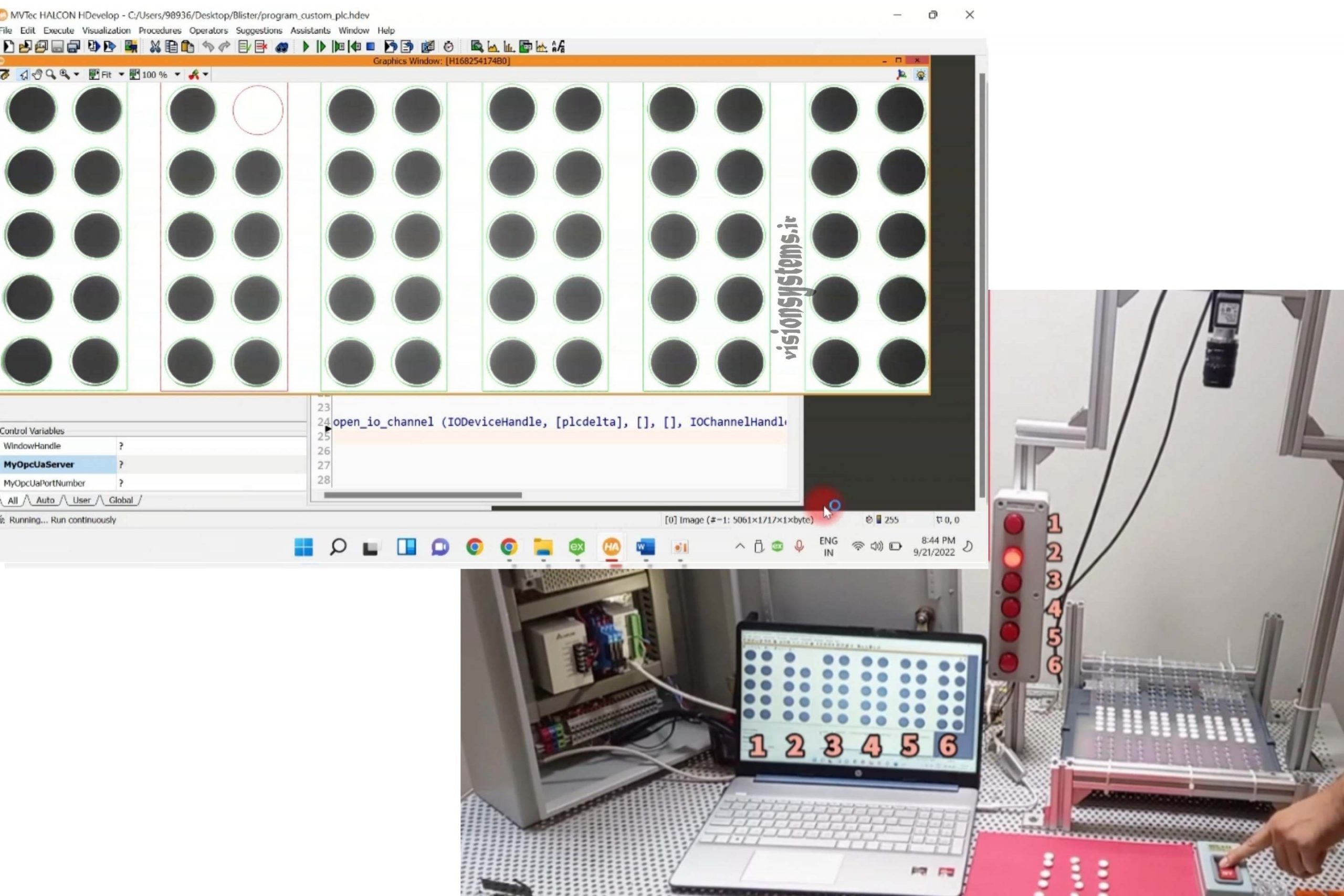Cut selected code with the scissors icon
The width and height of the screenshot is (1344, 896).
[155, 47]
